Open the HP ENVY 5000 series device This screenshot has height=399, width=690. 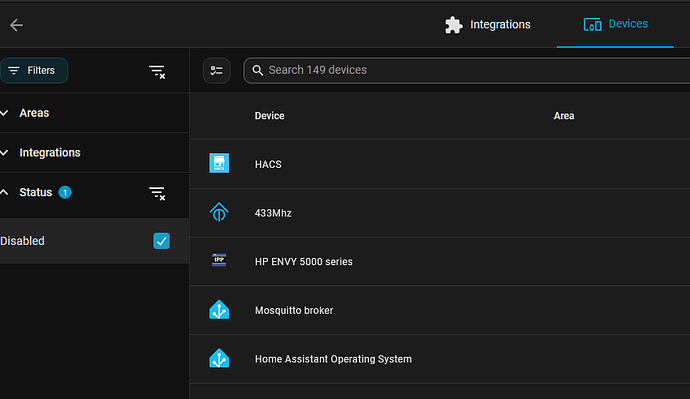point(440,262)
